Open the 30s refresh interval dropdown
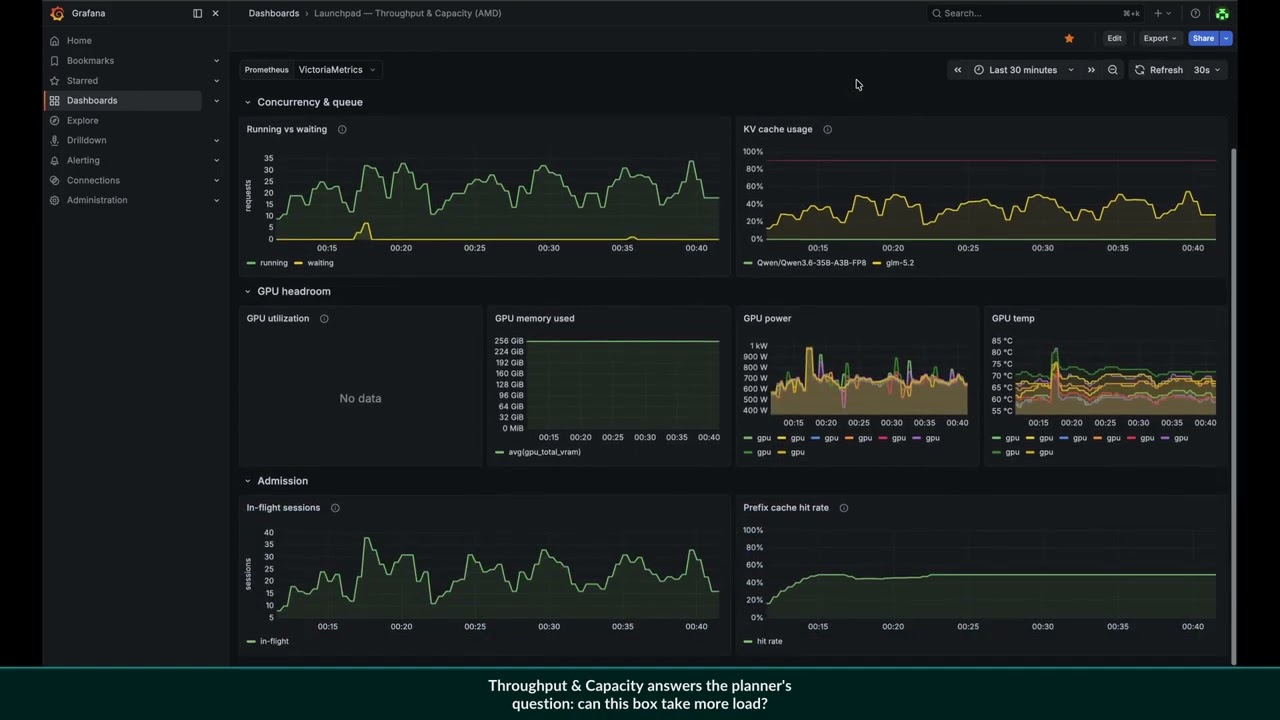1280x720 pixels. click(x=1207, y=70)
